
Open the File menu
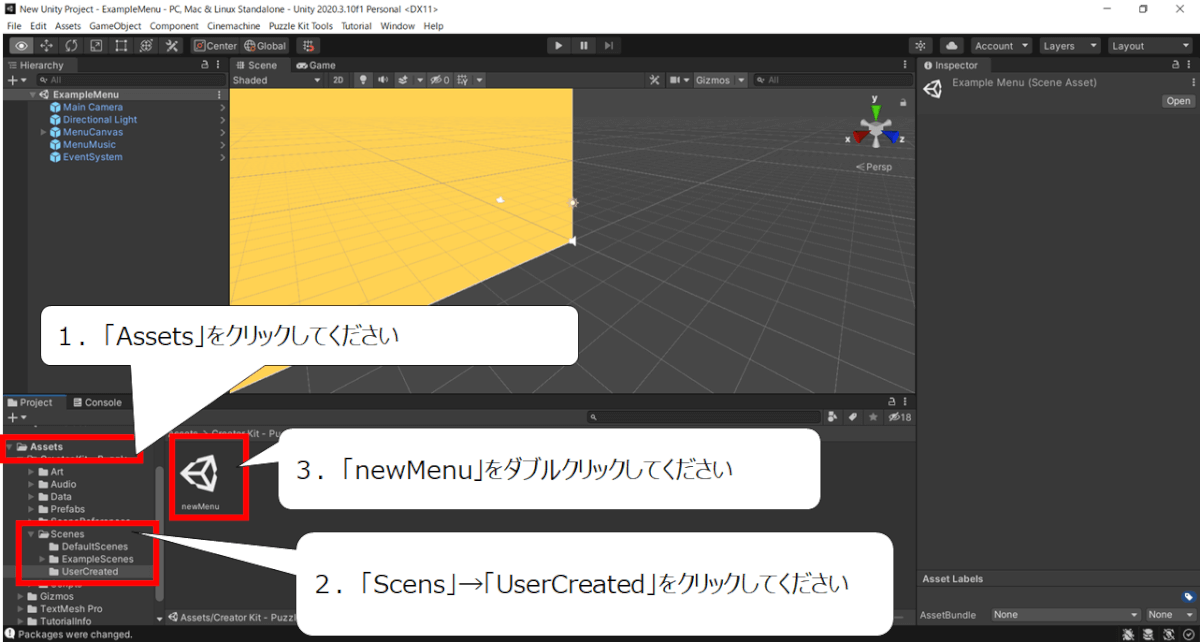point(14,26)
